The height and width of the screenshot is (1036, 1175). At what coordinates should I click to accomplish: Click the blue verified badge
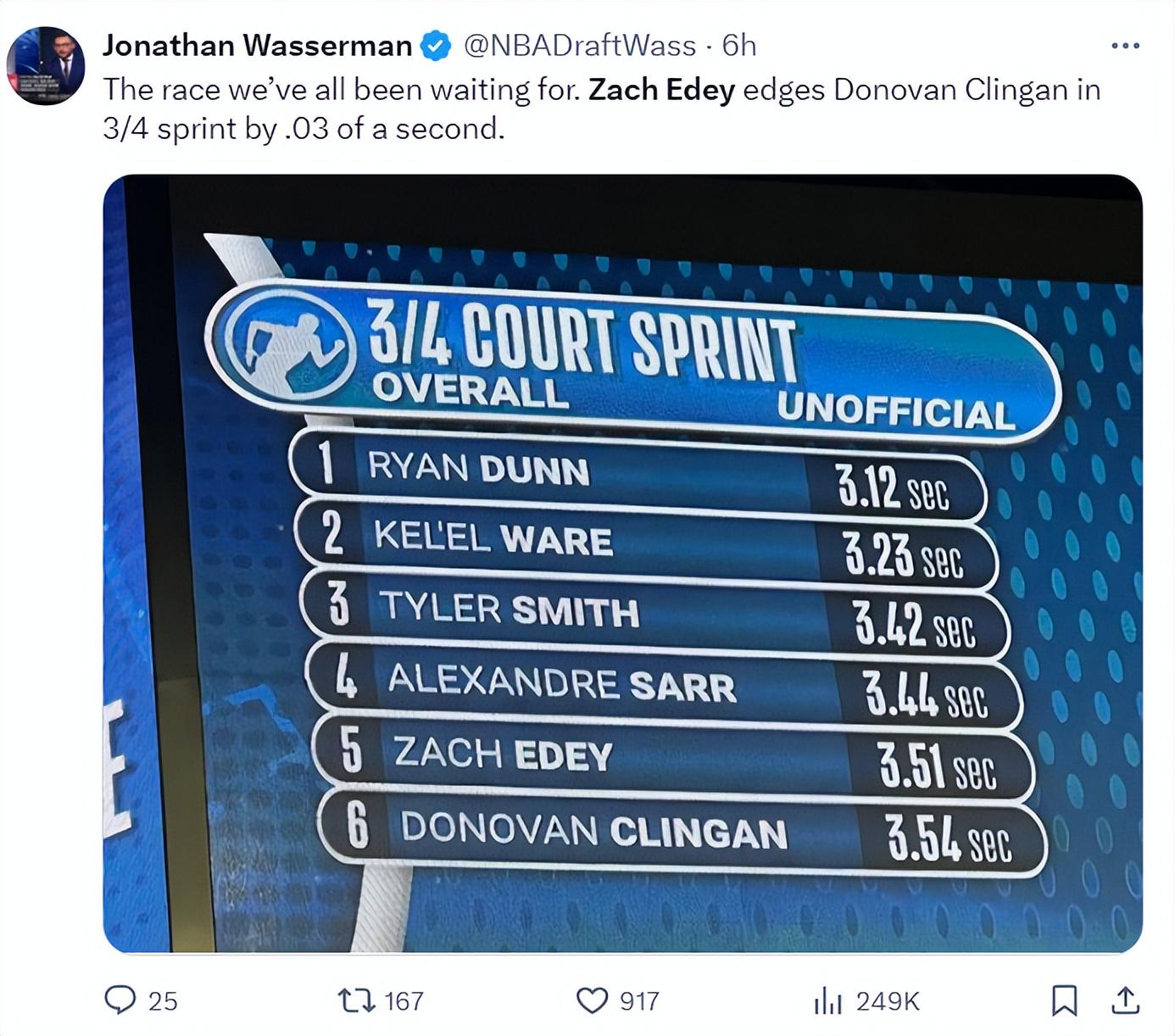pyautogui.click(x=436, y=46)
